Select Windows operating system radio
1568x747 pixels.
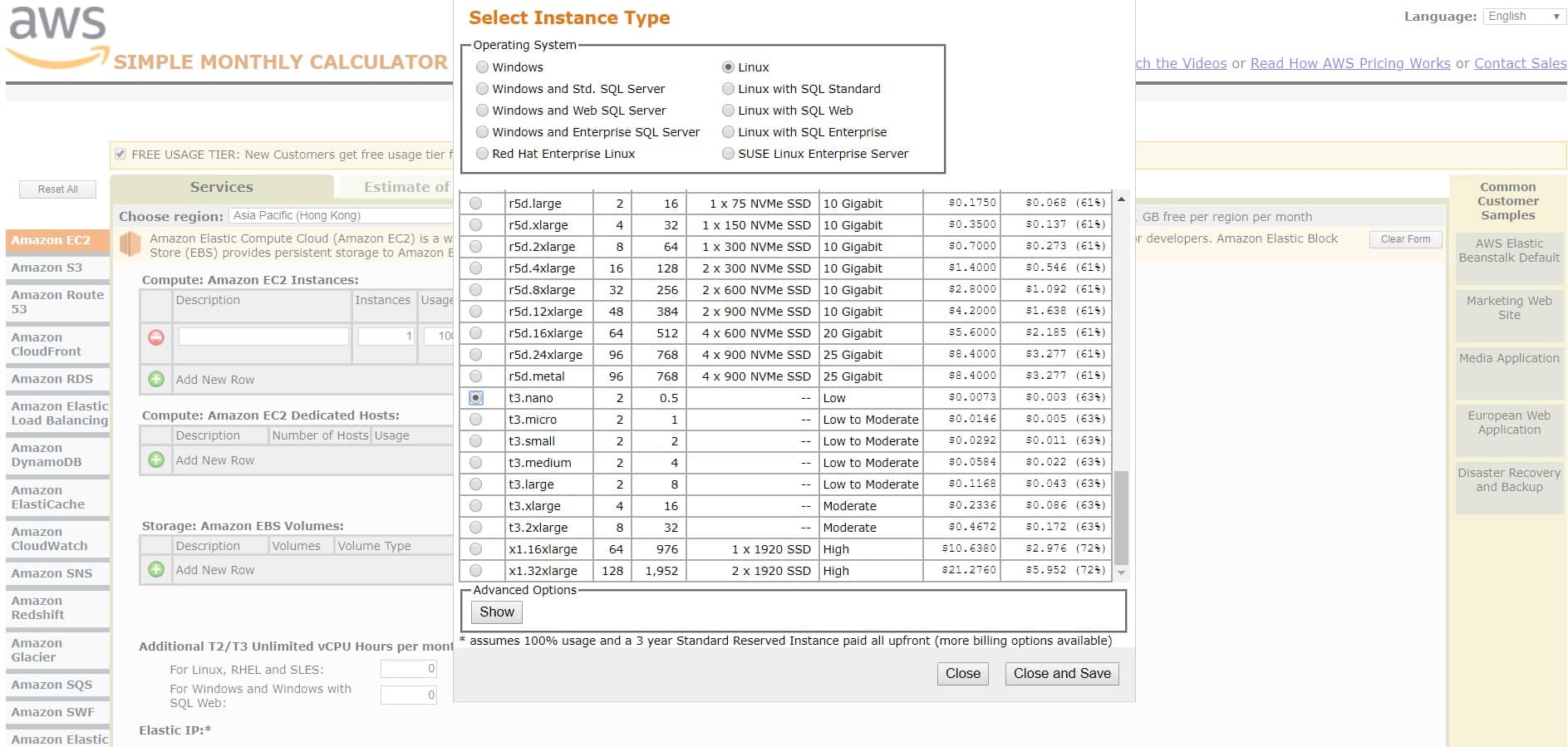point(482,67)
